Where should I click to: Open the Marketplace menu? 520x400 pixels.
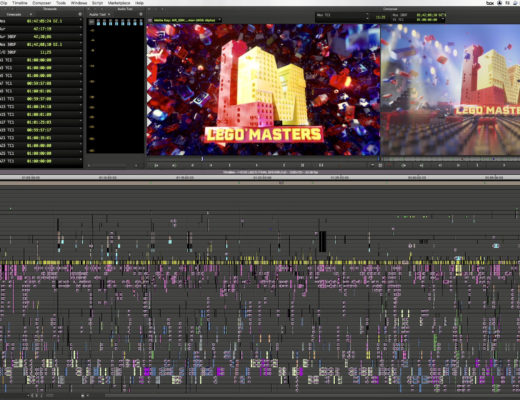pos(119,3)
